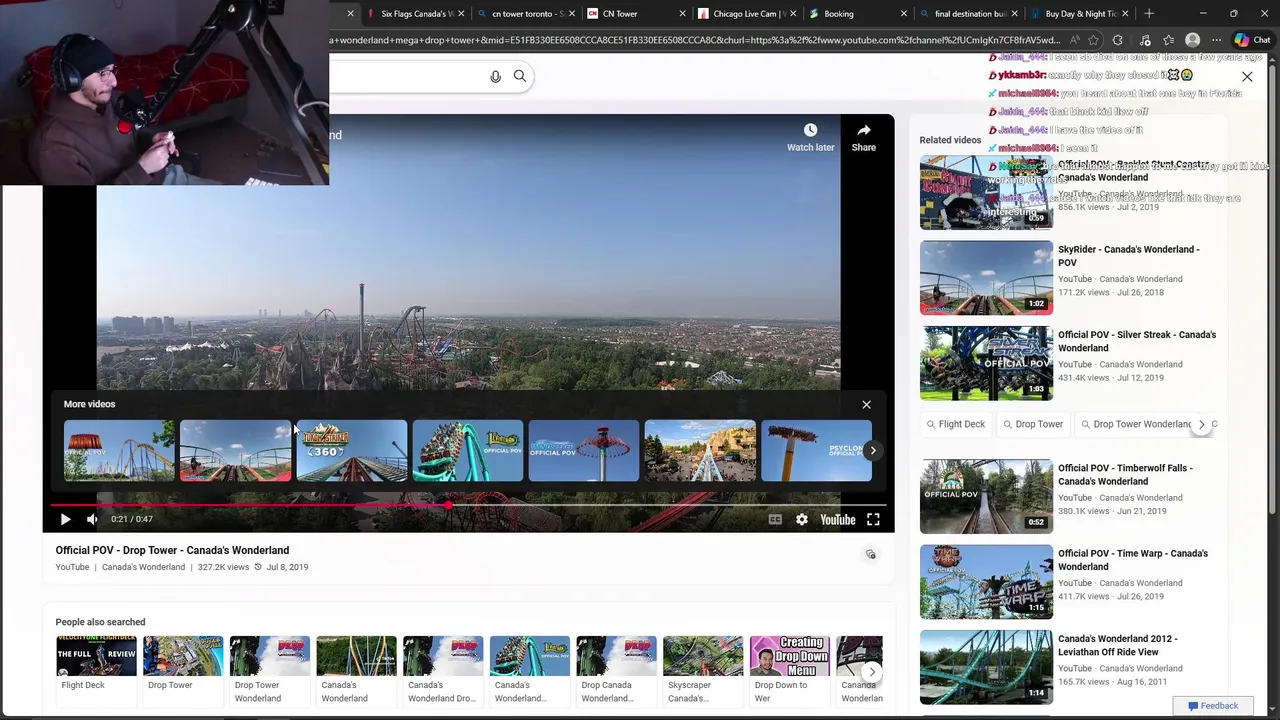Click the Share arrow icon on video

(x=864, y=130)
